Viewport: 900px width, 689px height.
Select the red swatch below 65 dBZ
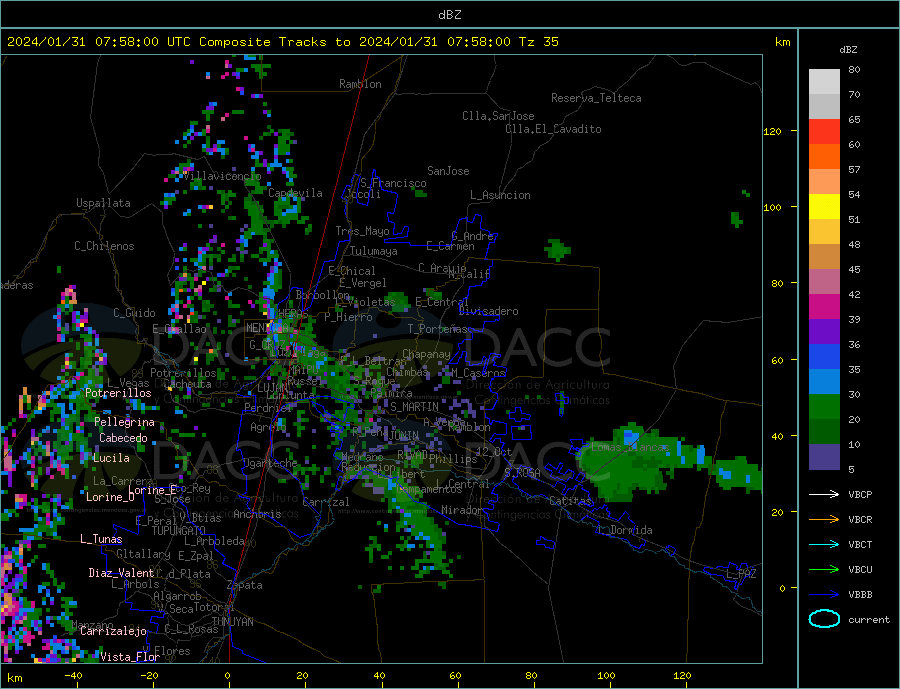point(824,131)
